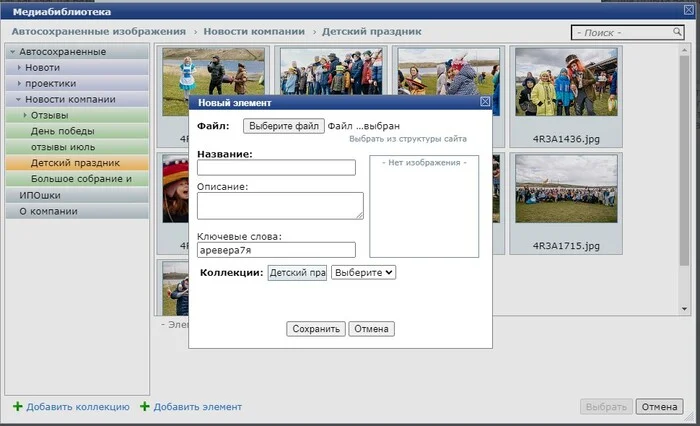700x426 pixels.
Task: Click Добавить элемент link
Action: 198,407
